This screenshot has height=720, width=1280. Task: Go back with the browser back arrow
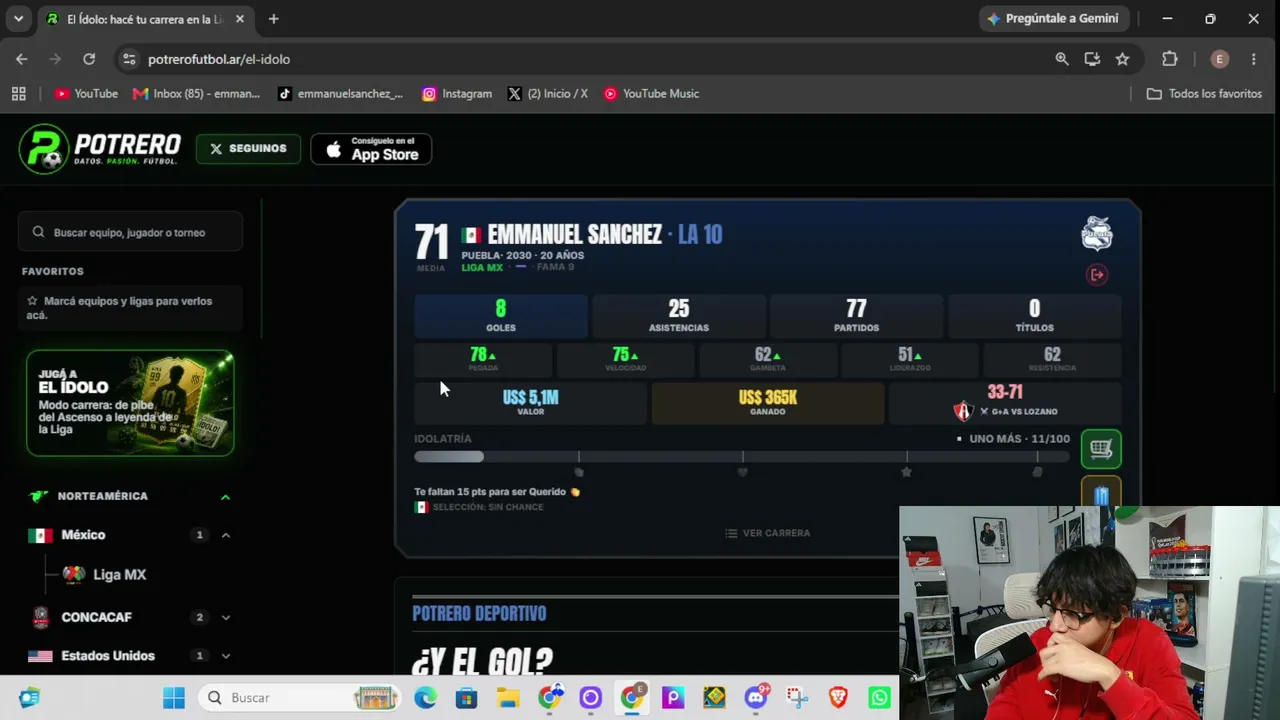22,59
